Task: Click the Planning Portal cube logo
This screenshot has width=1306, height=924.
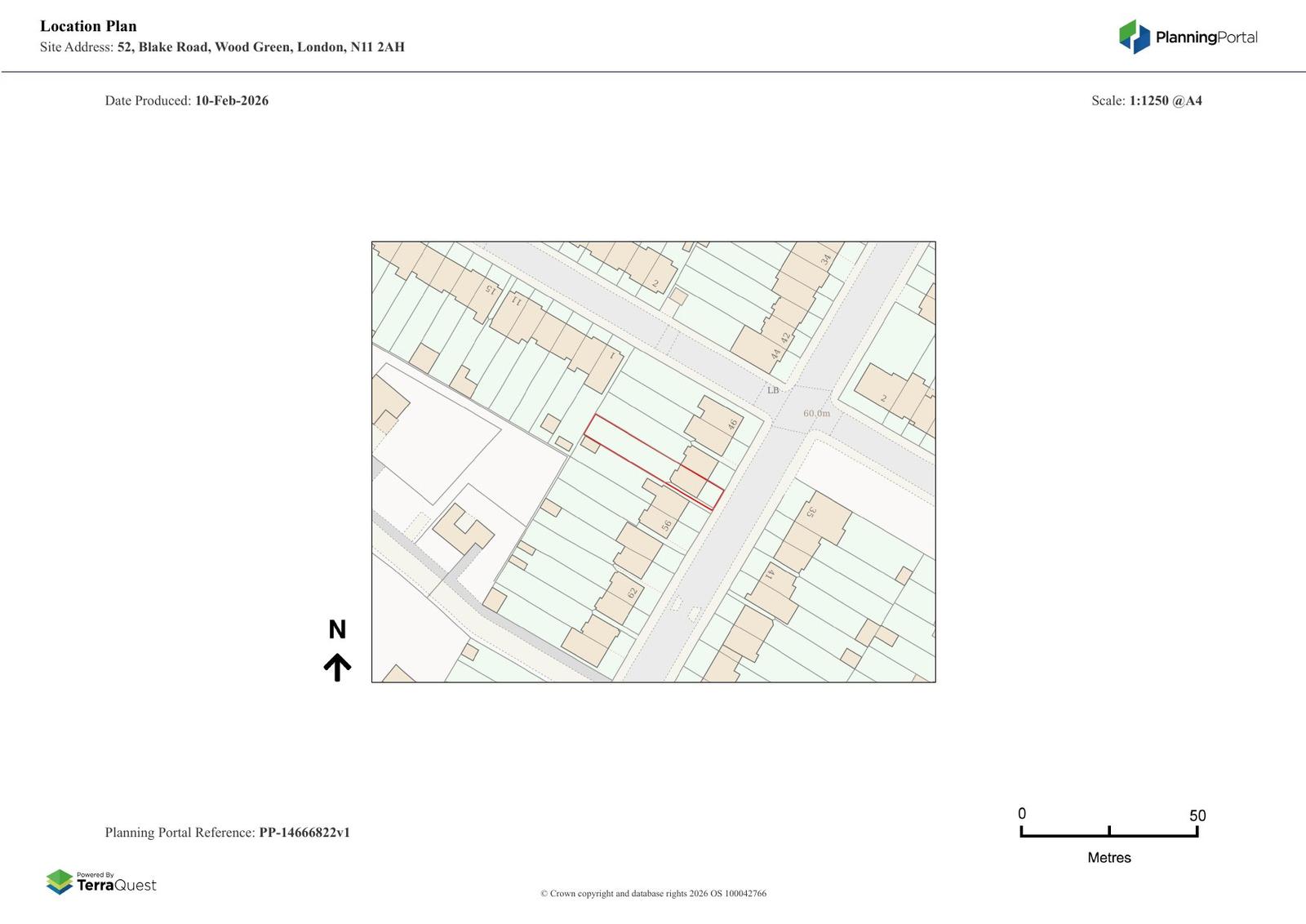Action: (1134, 37)
